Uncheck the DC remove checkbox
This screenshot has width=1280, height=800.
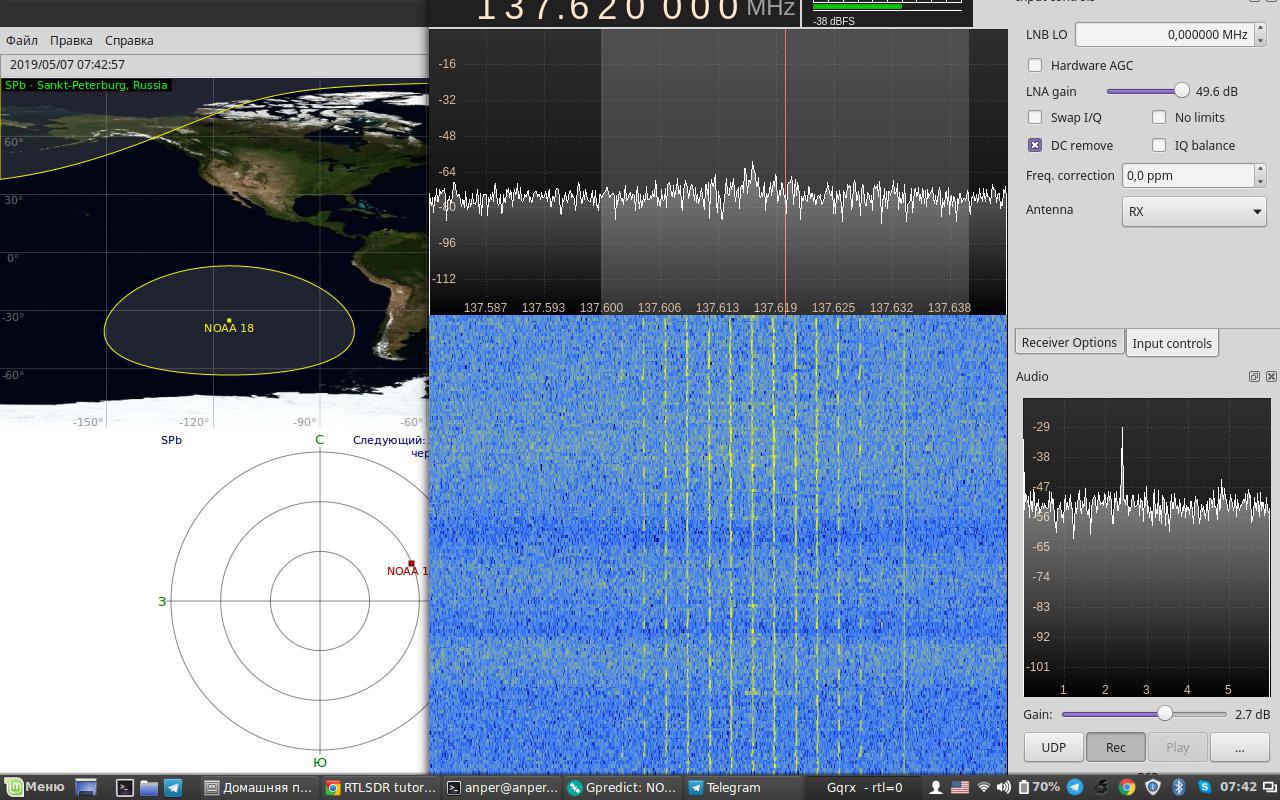coord(1035,145)
